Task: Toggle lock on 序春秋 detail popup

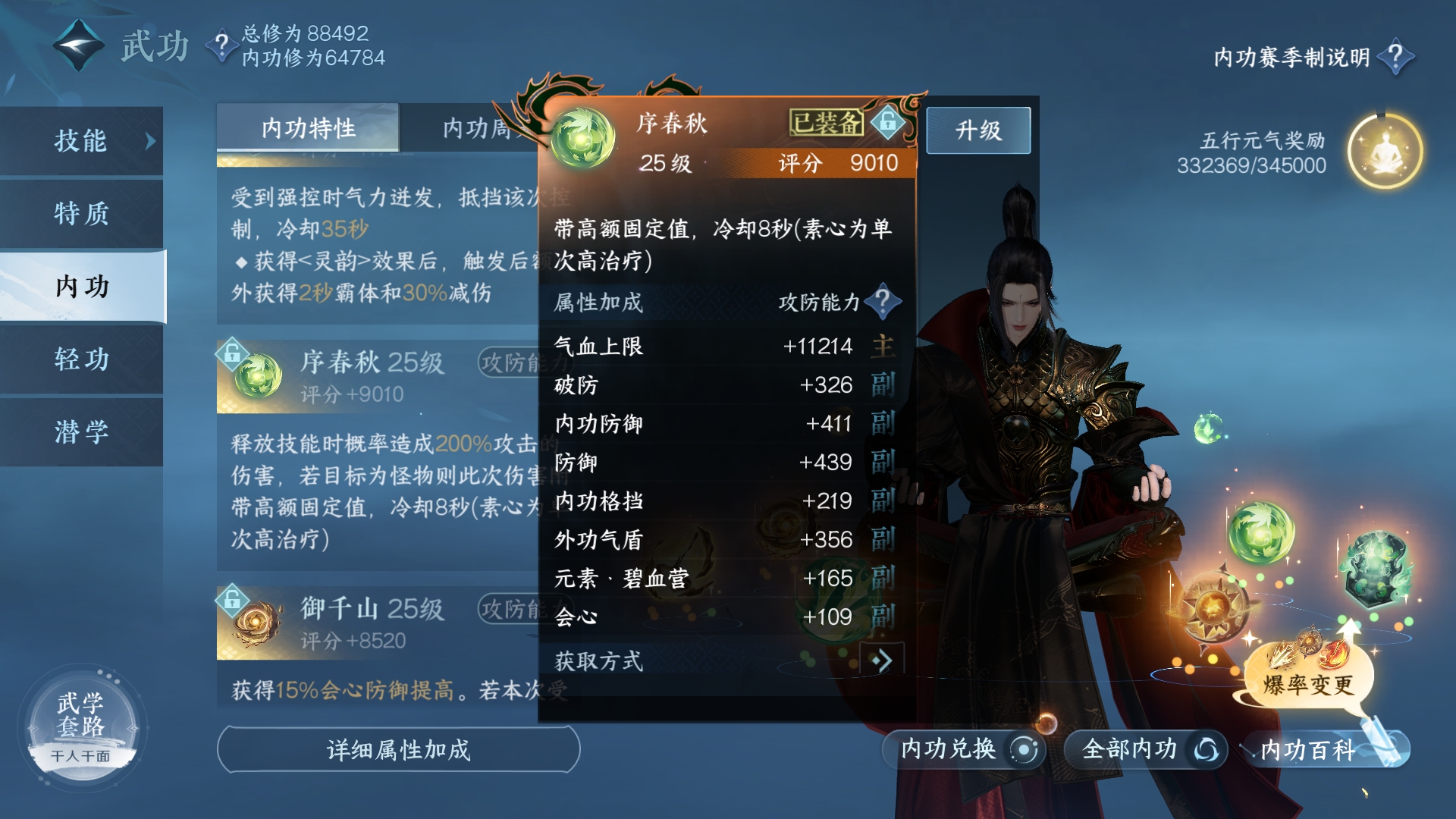Action: [x=888, y=121]
